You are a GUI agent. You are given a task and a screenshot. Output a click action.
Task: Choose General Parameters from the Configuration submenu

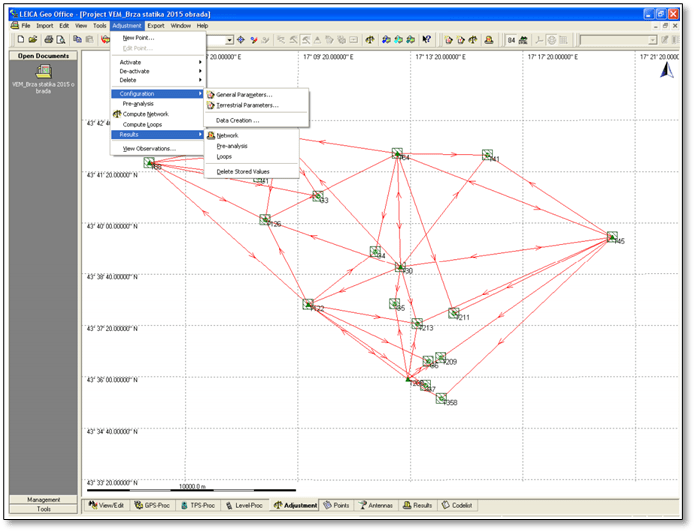[244, 94]
